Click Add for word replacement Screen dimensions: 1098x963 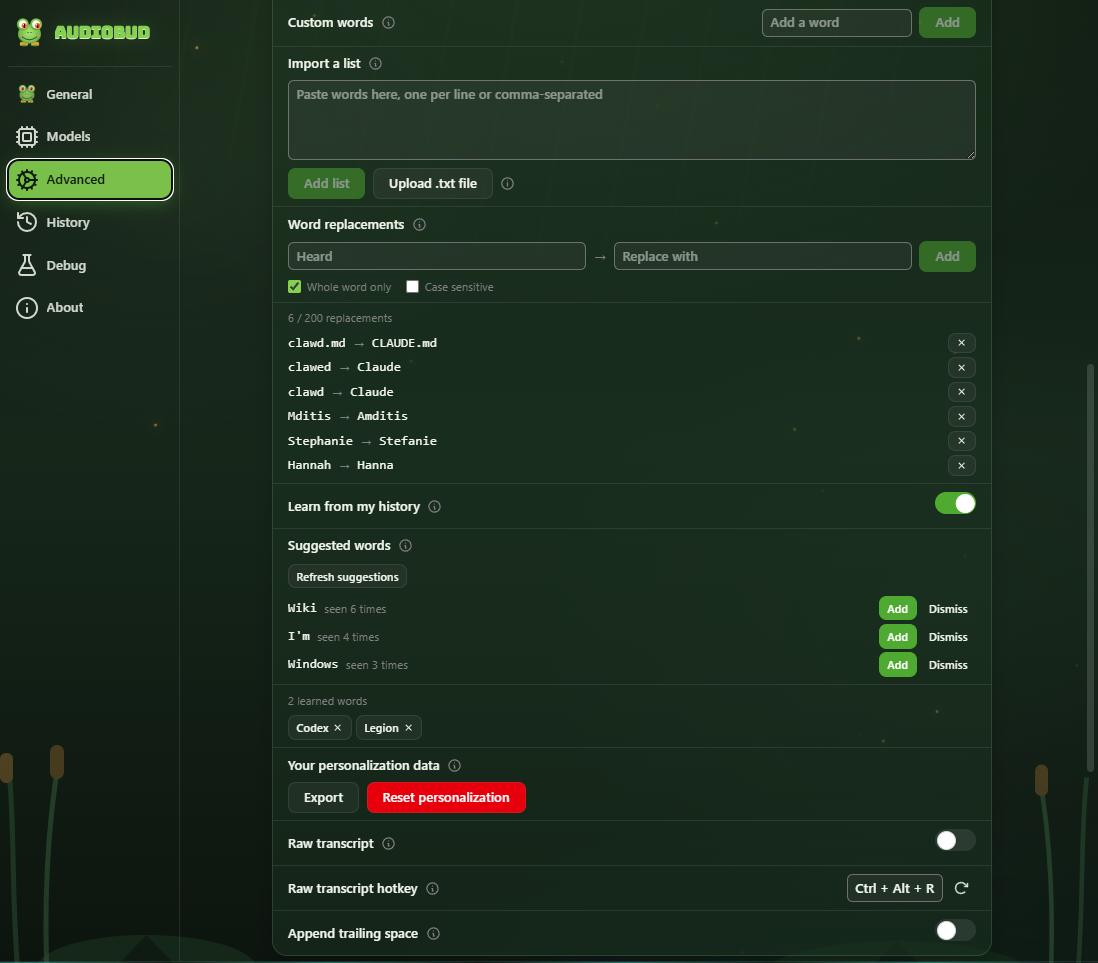[x=947, y=256]
